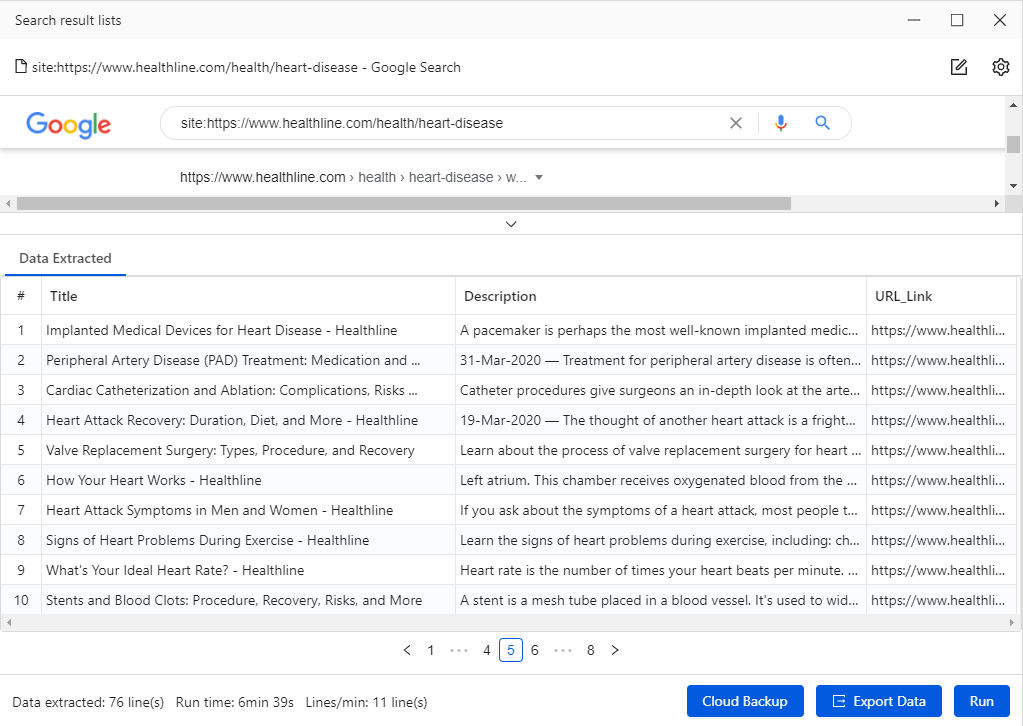Expand the result URL dropdown arrow
This screenshot has height=726, width=1023.
pyautogui.click(x=539, y=177)
